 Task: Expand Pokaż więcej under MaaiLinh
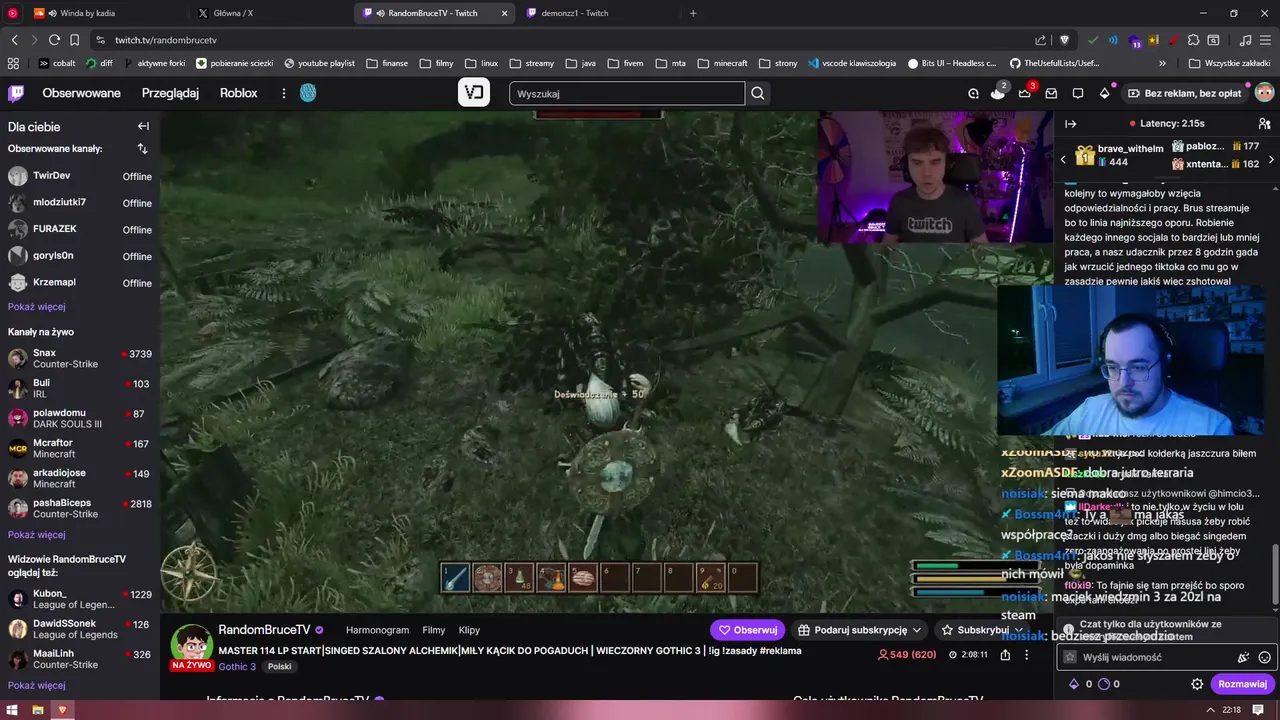[x=37, y=686]
